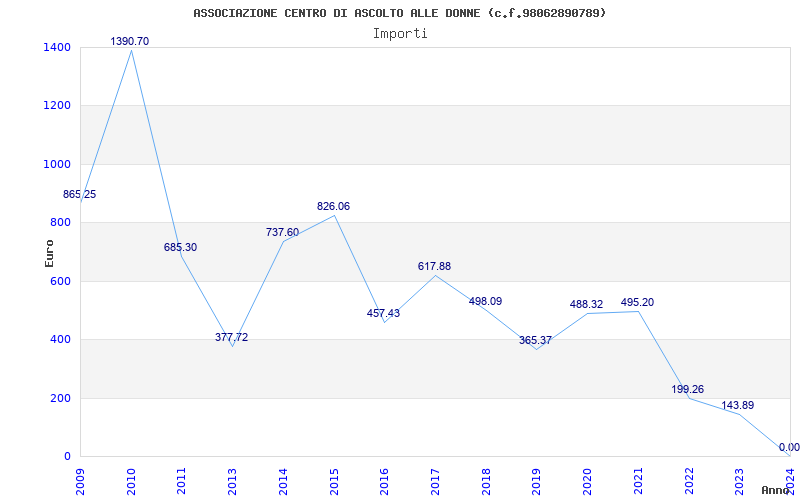Click the Importi subtitle
The image size is (800, 500).
click(x=400, y=34)
